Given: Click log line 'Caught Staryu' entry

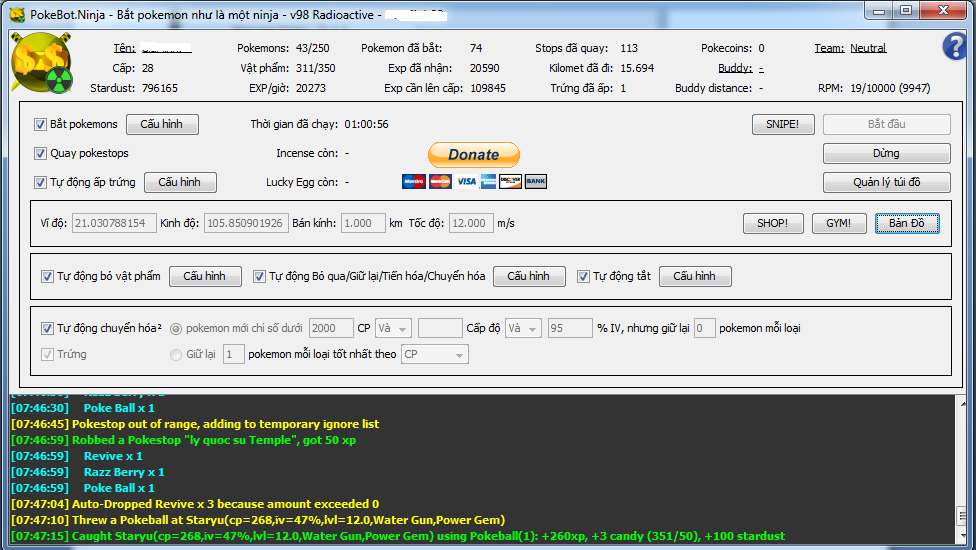Looking at the screenshot, I should click(398, 536).
